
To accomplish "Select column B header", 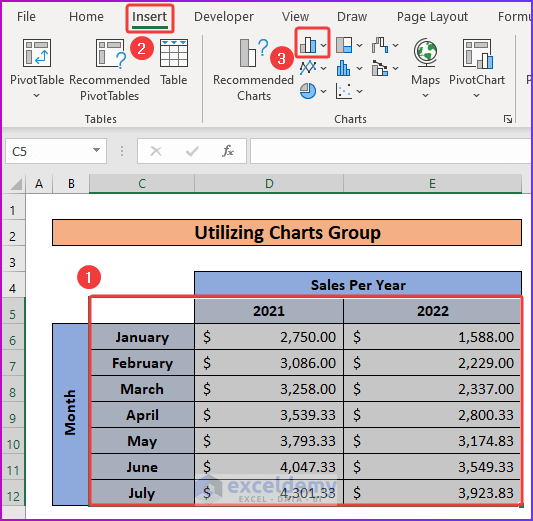I will pyautogui.click(x=71, y=184).
